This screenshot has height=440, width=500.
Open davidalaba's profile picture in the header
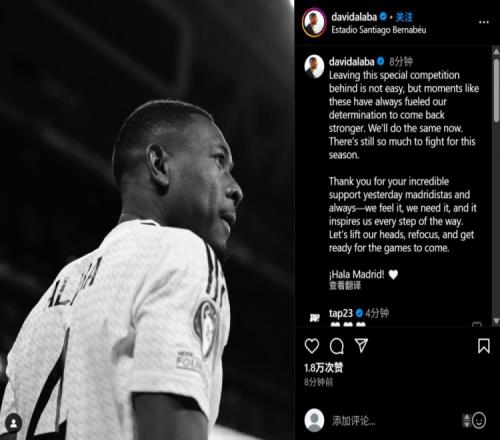(314, 23)
